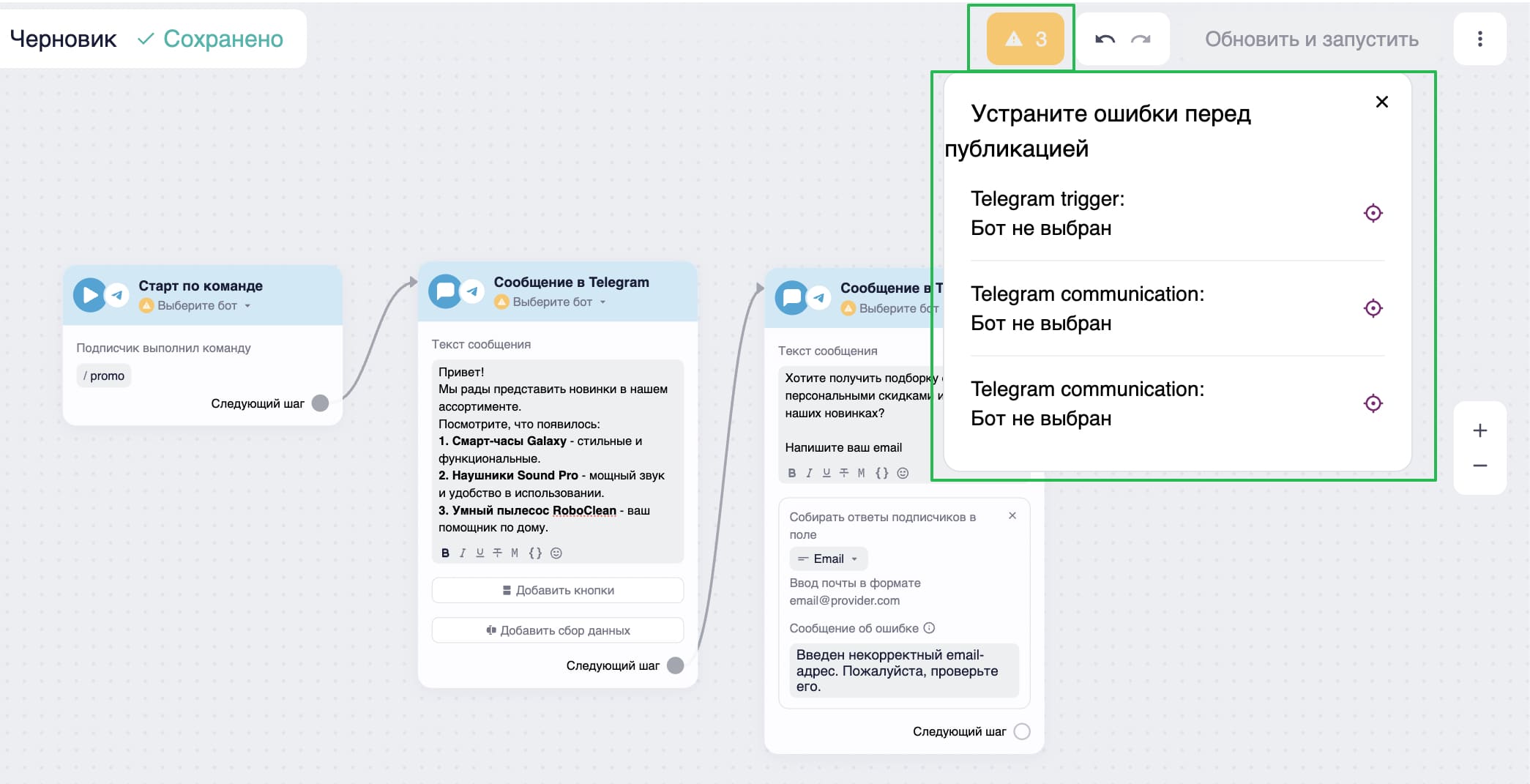Open 'Выберите бот' dropdown in first Telegram message
The height and width of the screenshot is (784, 1530).
tap(551, 302)
